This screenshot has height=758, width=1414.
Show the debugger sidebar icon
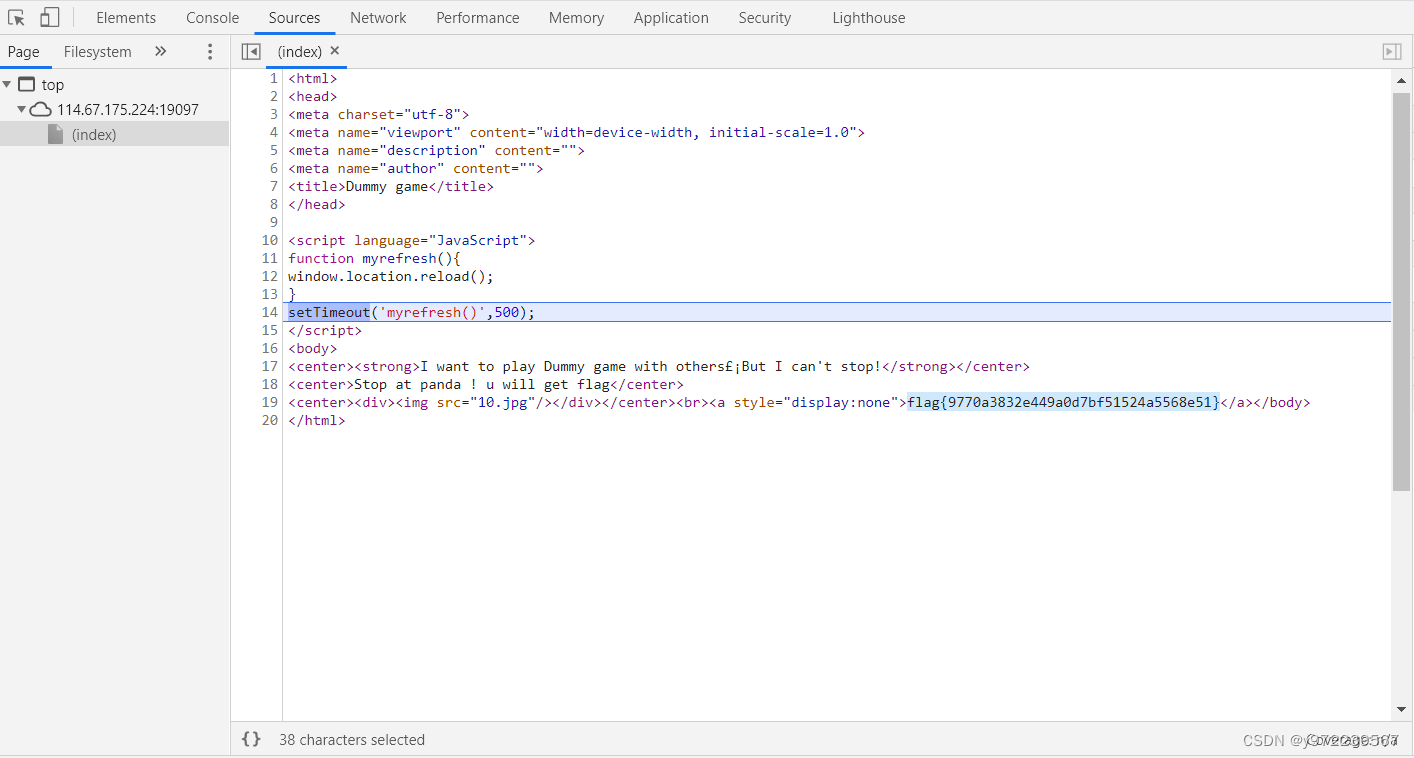1391,52
